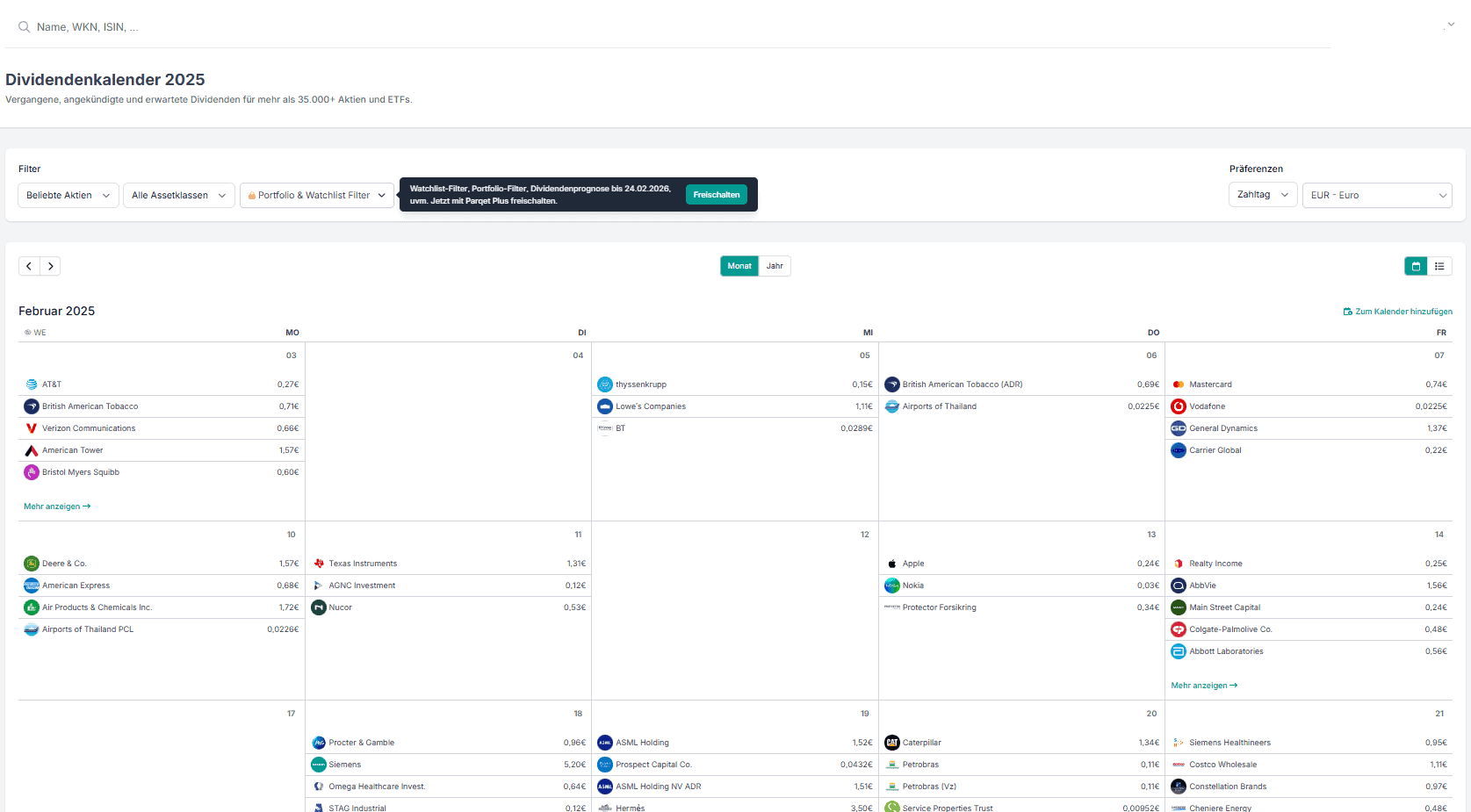Click Air Products & Chemicals logo icon
Screen dimensions: 1471x812
pos(32,607)
